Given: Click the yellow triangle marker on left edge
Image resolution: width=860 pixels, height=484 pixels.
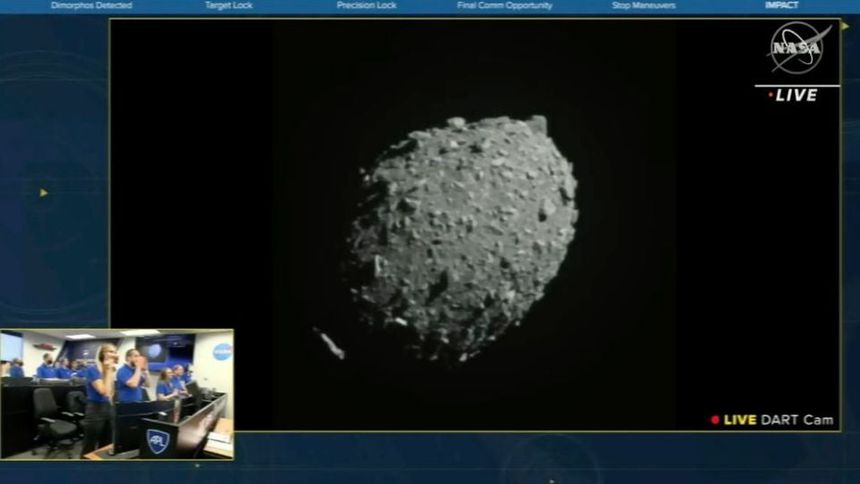Looking at the screenshot, I should (43, 193).
